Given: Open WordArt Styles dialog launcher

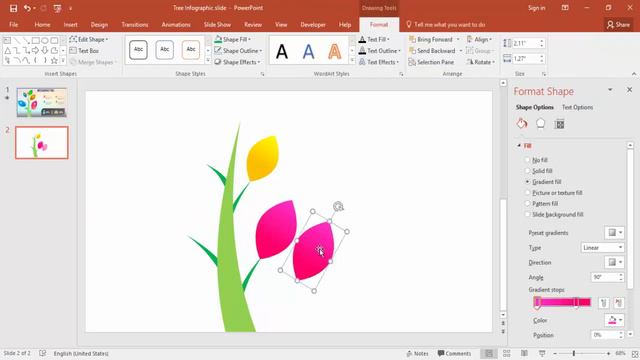Looking at the screenshot, I should tap(401, 74).
